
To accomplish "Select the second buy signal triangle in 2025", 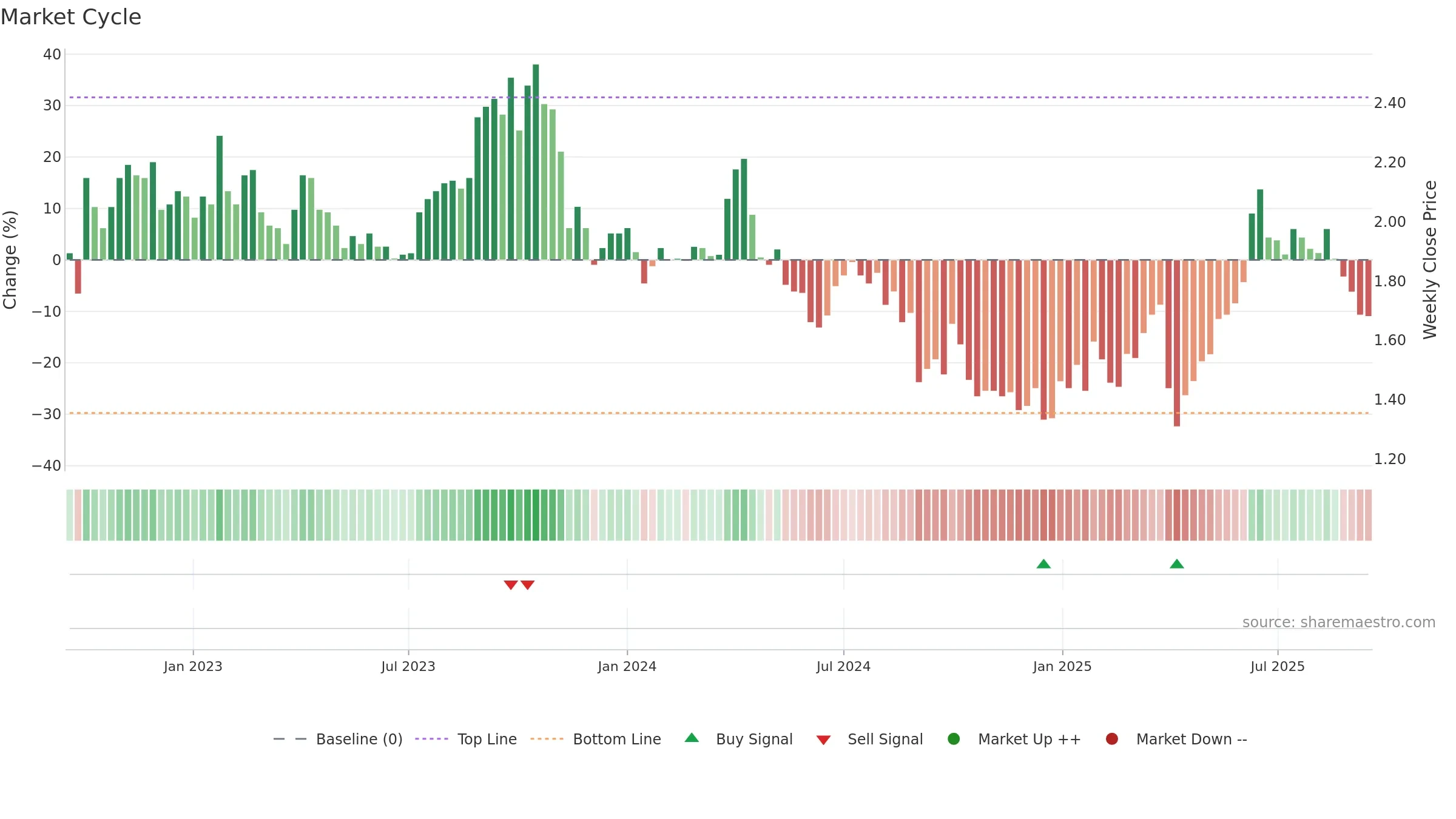I will (1177, 564).
